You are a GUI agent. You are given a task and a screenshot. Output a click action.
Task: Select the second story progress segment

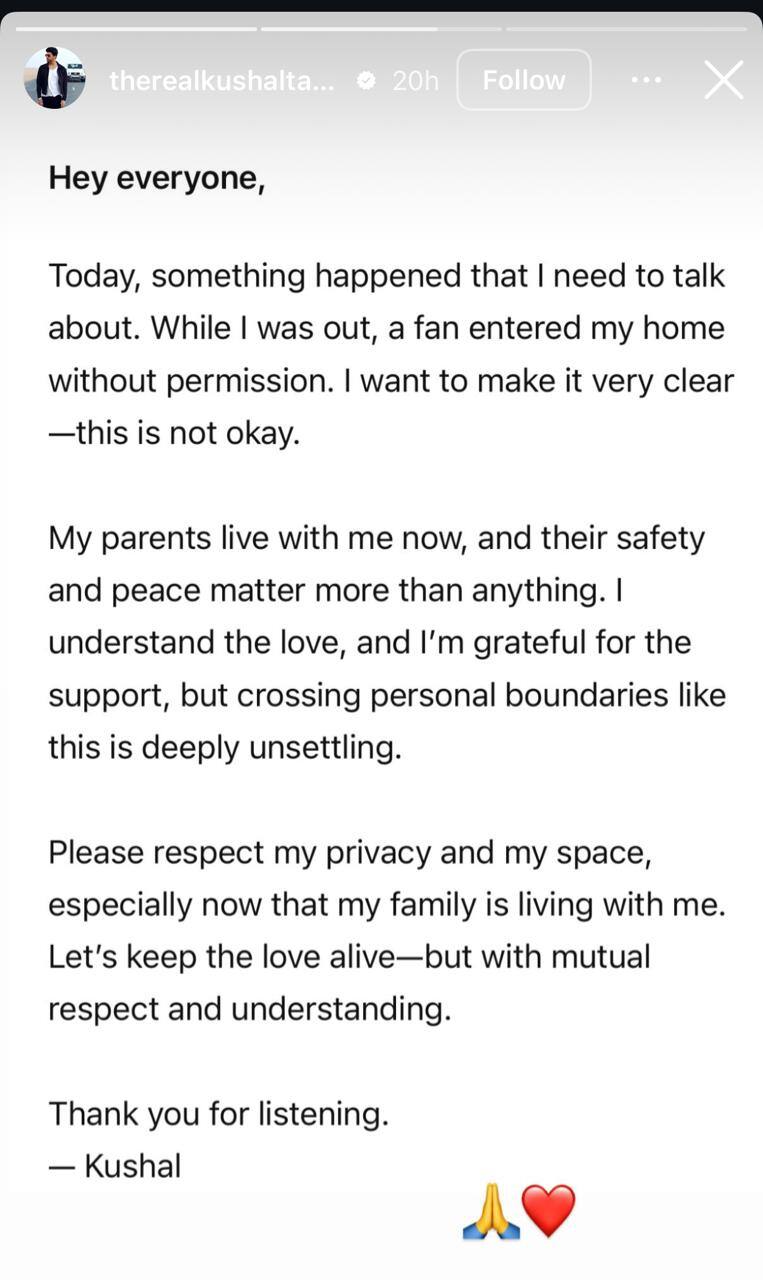click(x=380, y=29)
